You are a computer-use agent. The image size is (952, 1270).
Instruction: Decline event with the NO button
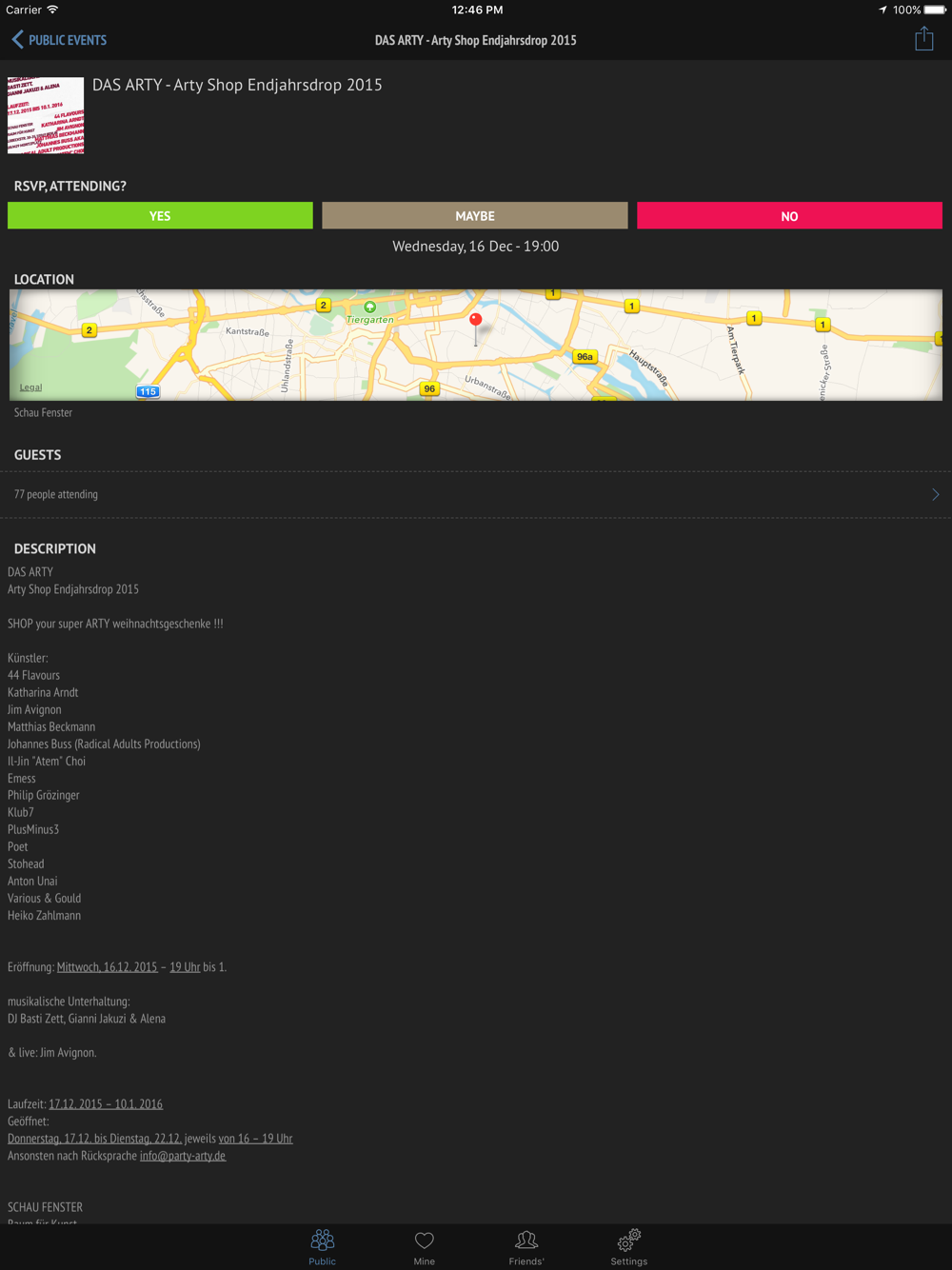pyautogui.click(x=789, y=216)
